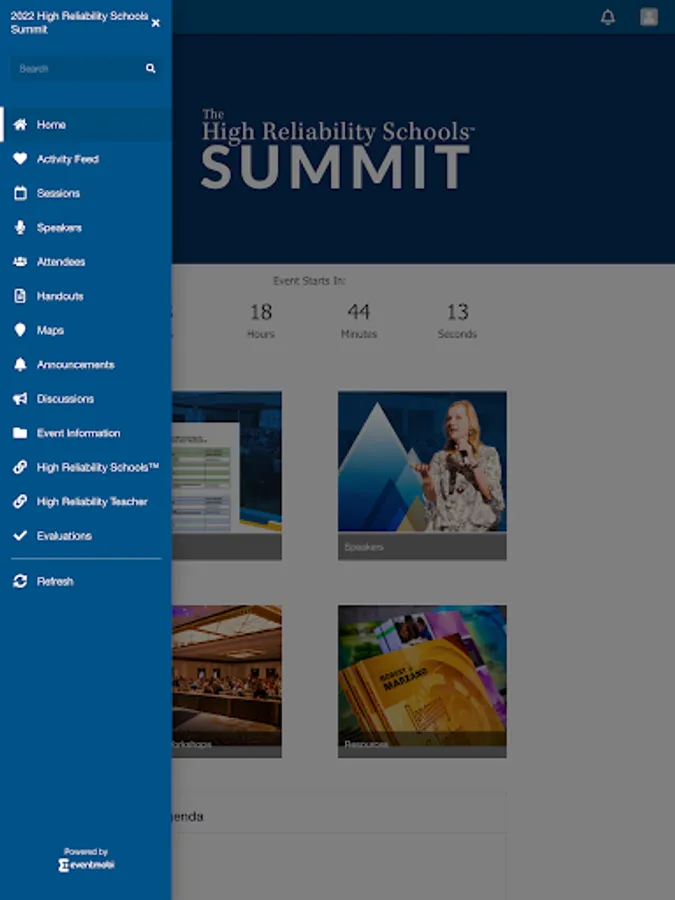The image size is (675, 900).
Task: Click the Refresh label
Action: point(55,581)
